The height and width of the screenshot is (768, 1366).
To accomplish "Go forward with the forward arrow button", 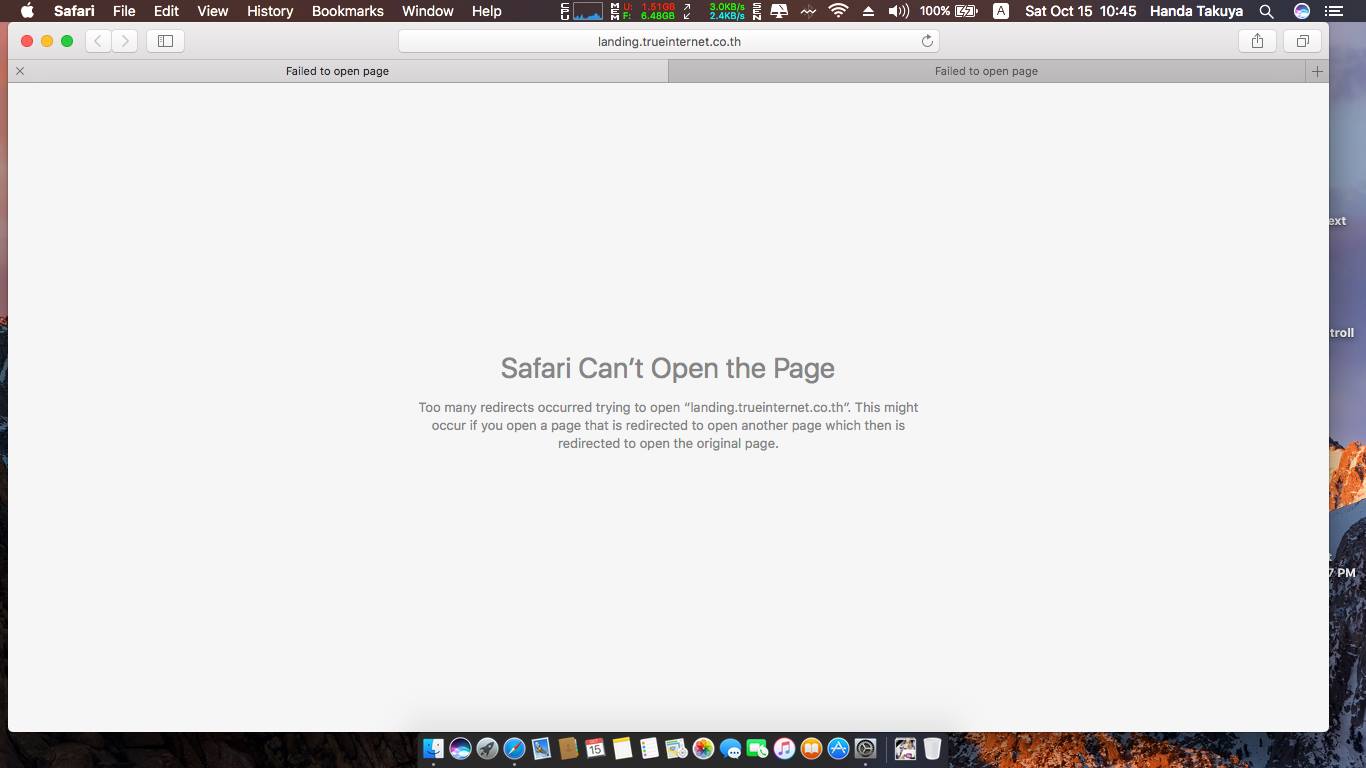I will point(125,41).
